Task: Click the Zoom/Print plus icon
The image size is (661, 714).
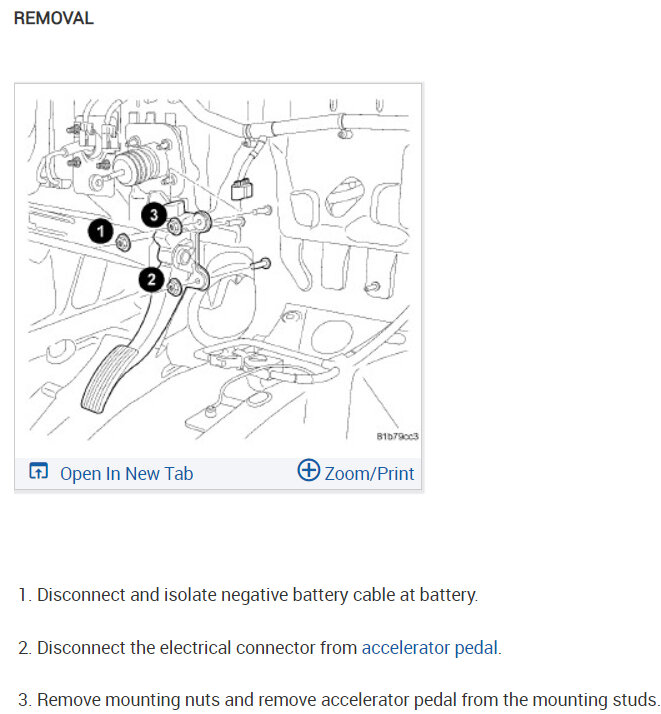Action: 309,469
